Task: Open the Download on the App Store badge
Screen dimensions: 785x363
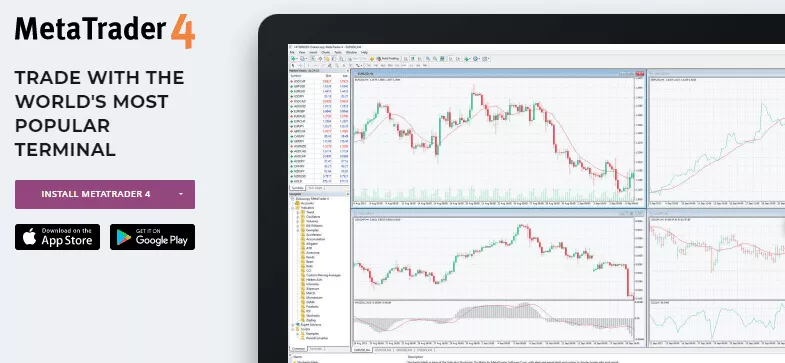Action: (58, 237)
